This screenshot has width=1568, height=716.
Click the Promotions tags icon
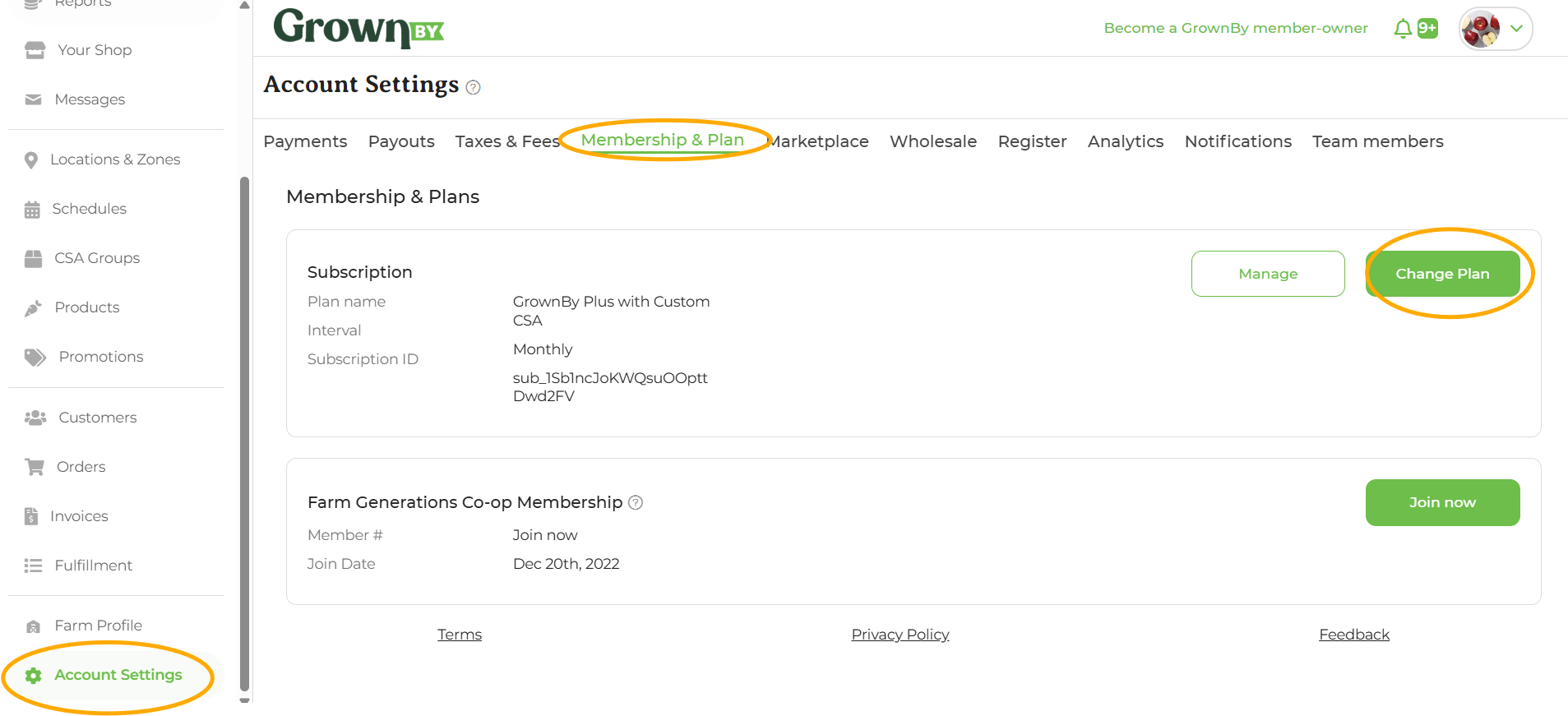coord(35,357)
